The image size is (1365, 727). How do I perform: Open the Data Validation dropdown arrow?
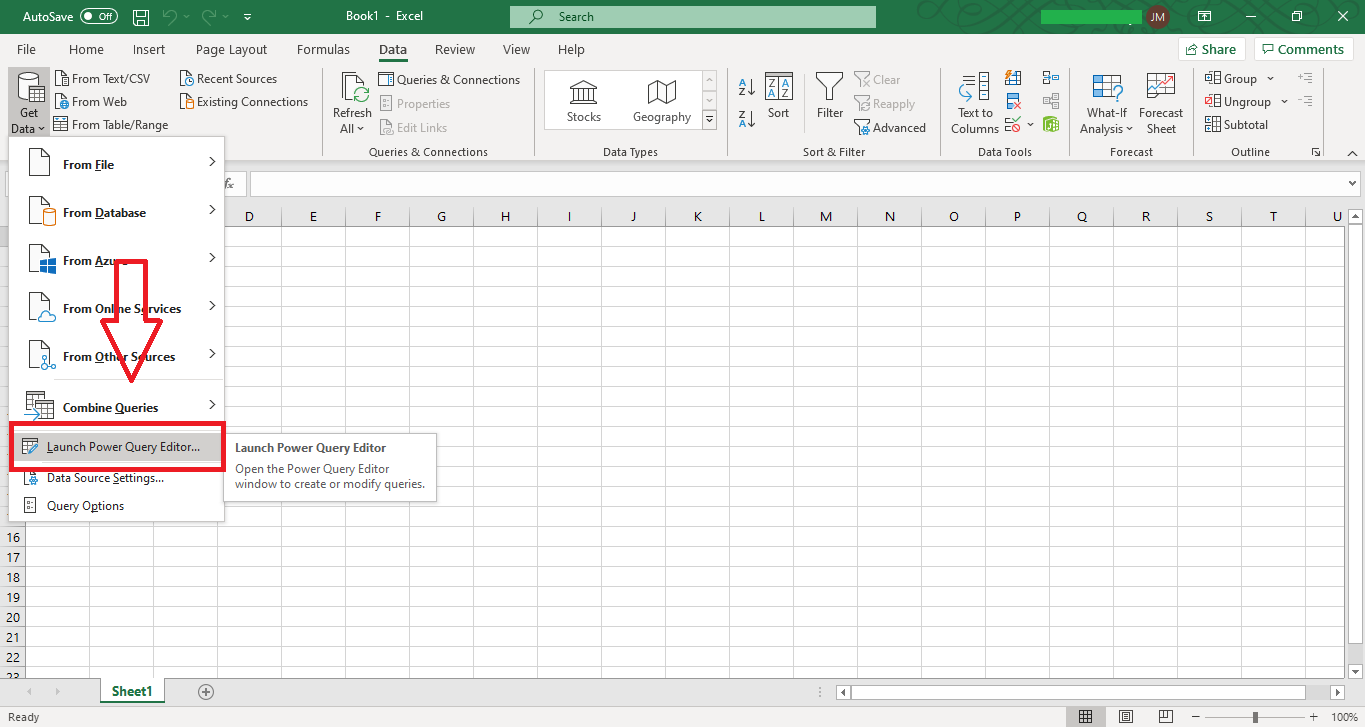pyautogui.click(x=1030, y=125)
